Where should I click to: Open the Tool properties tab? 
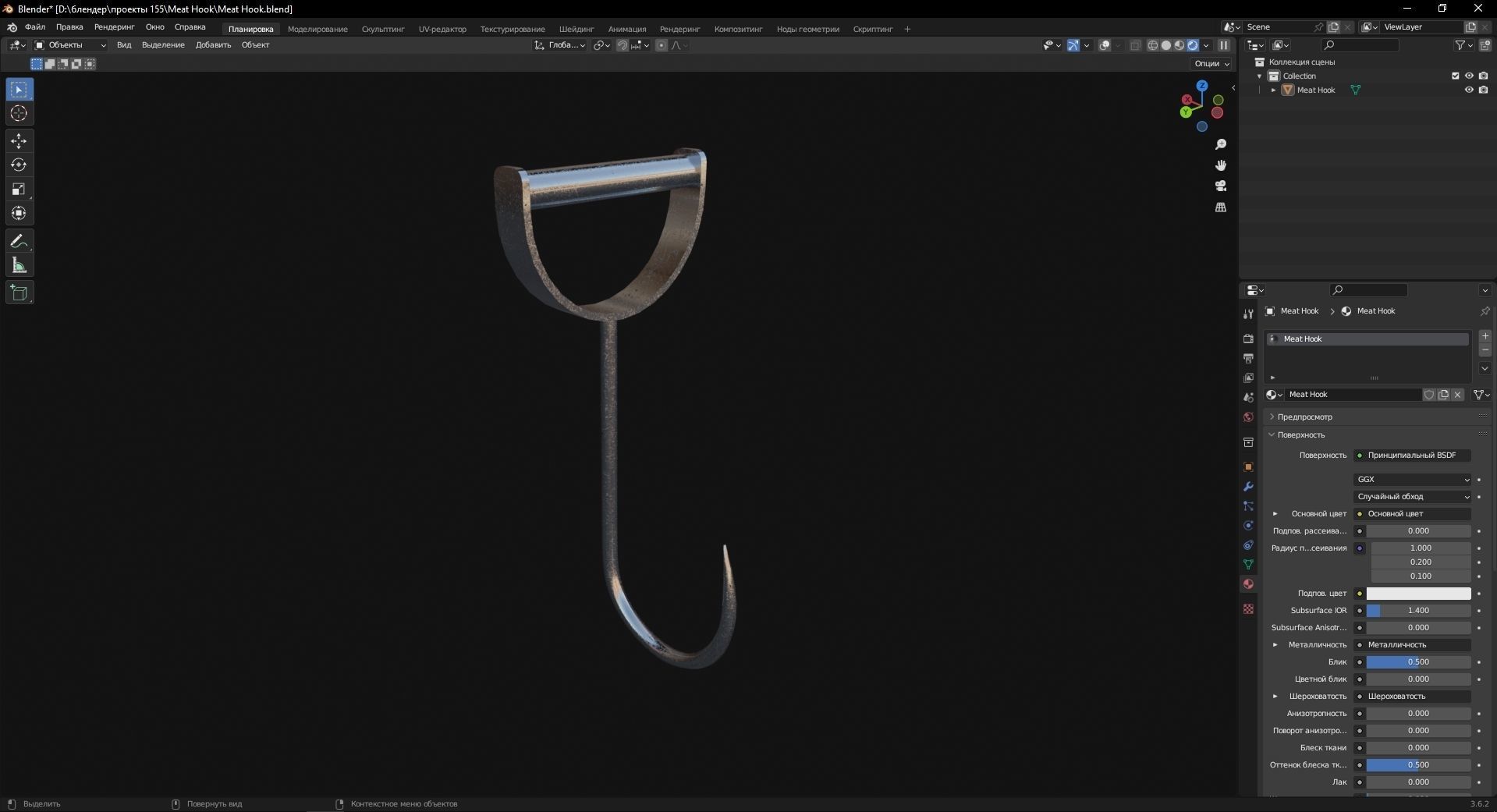[1248, 314]
